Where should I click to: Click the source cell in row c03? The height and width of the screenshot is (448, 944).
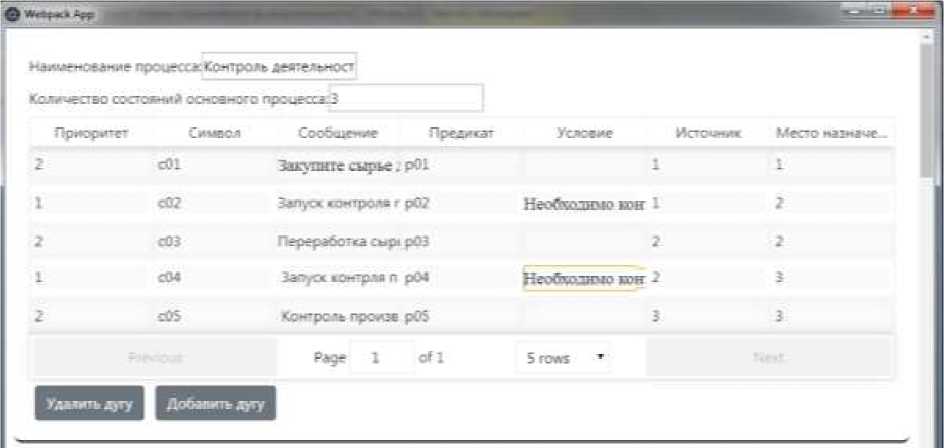[x=708, y=241]
